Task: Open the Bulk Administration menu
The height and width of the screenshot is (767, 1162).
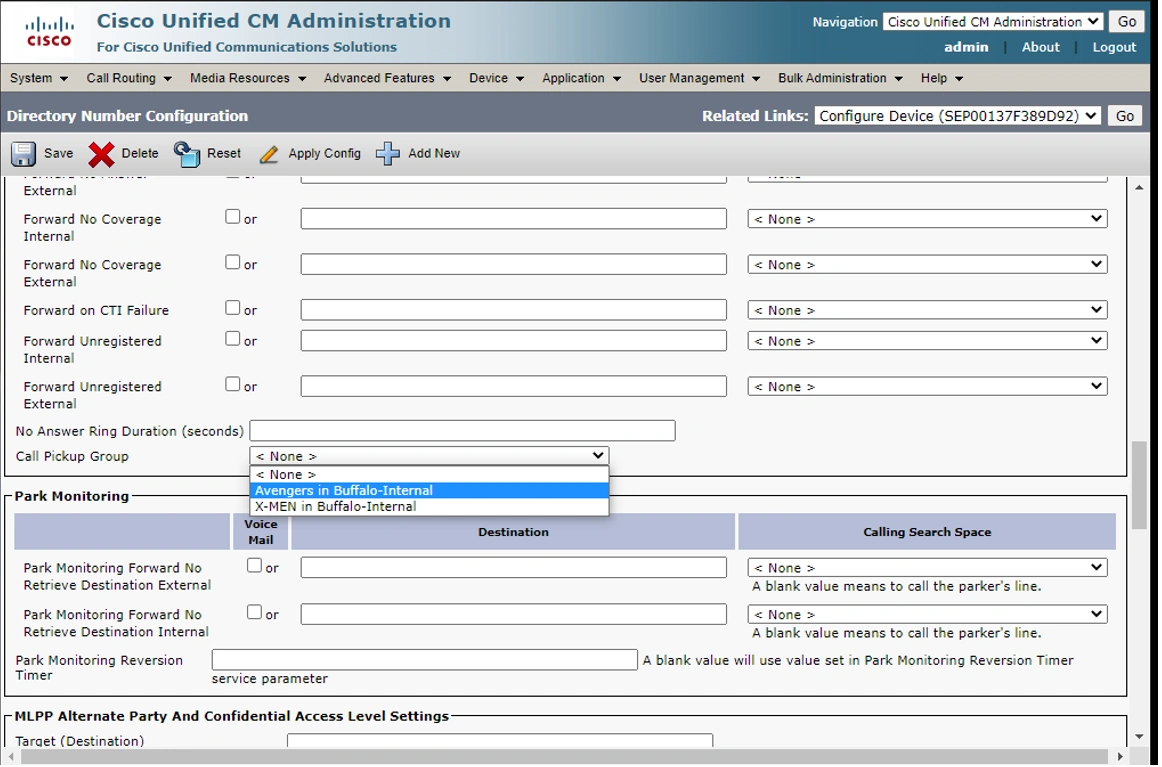Action: [x=840, y=78]
